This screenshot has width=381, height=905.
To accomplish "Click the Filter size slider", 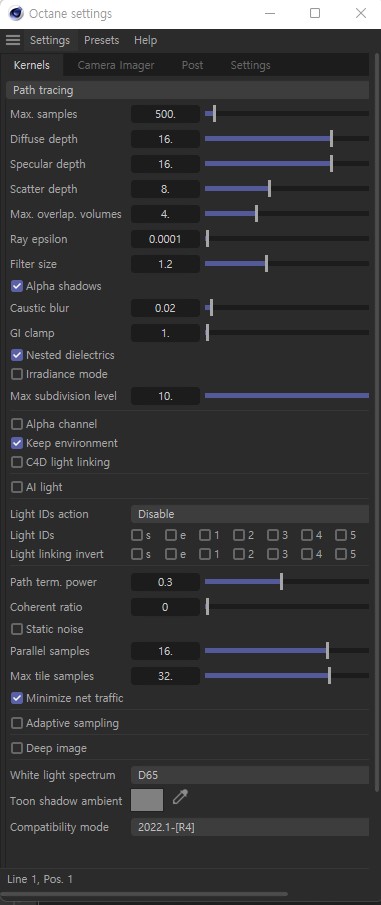I will (287, 264).
